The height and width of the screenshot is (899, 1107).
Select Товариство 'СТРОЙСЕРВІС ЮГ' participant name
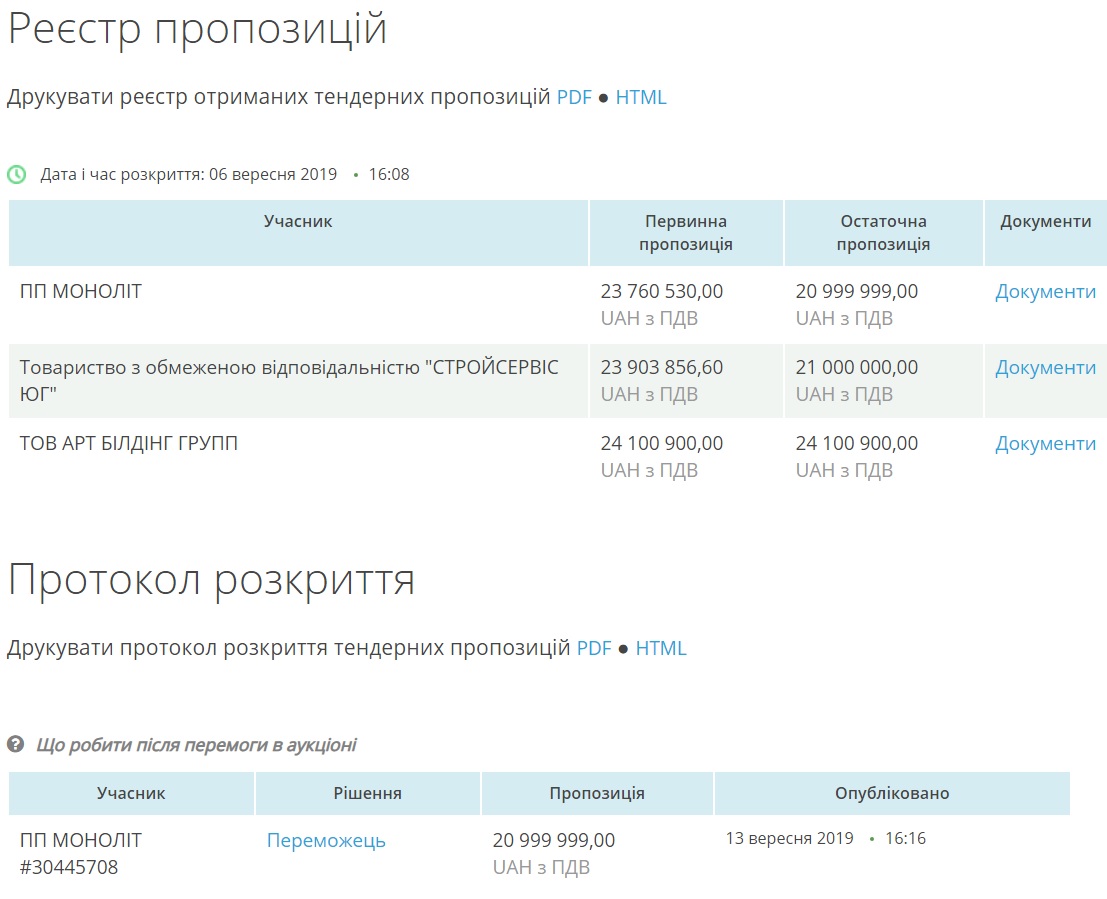click(289, 381)
